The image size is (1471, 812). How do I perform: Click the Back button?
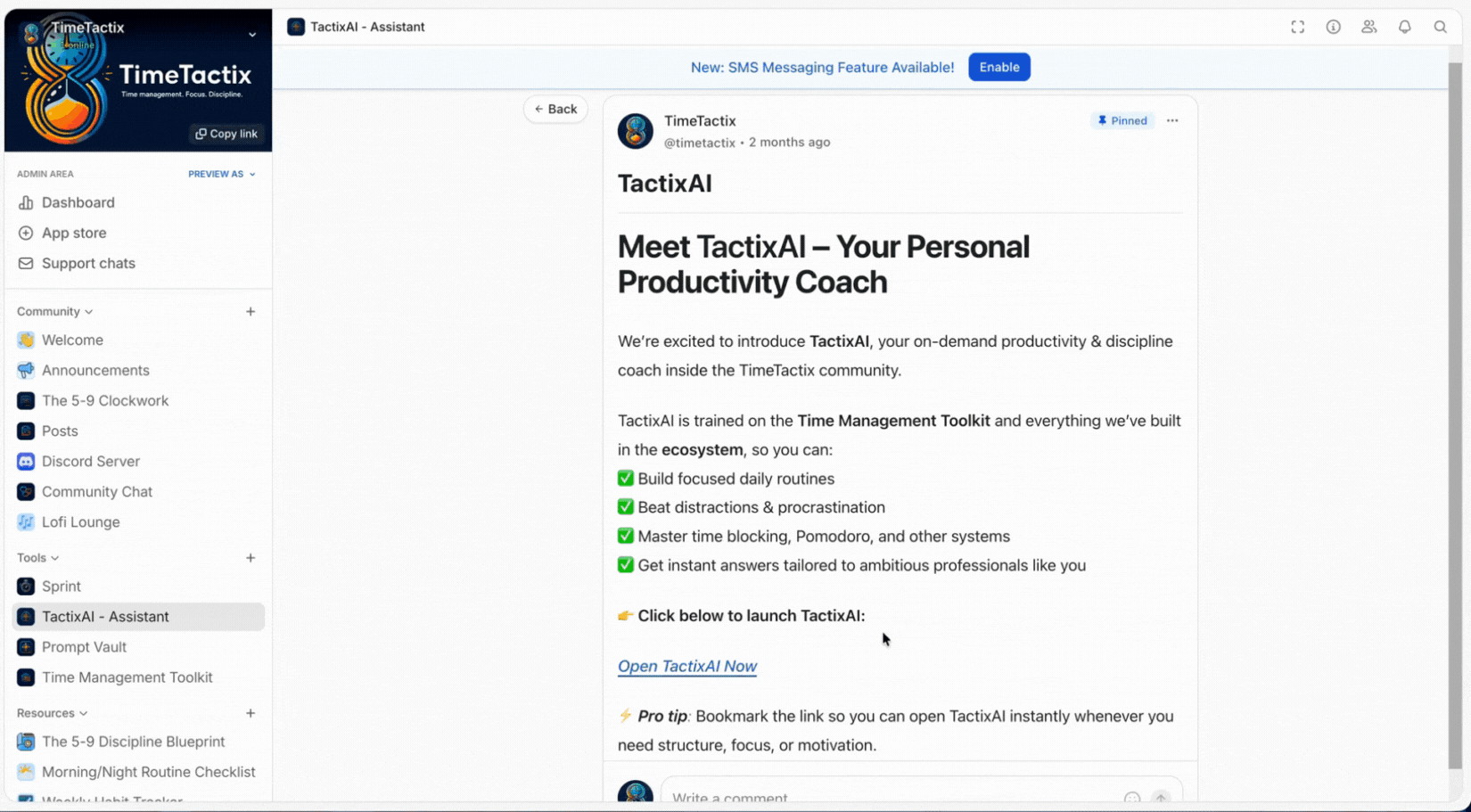(x=555, y=109)
